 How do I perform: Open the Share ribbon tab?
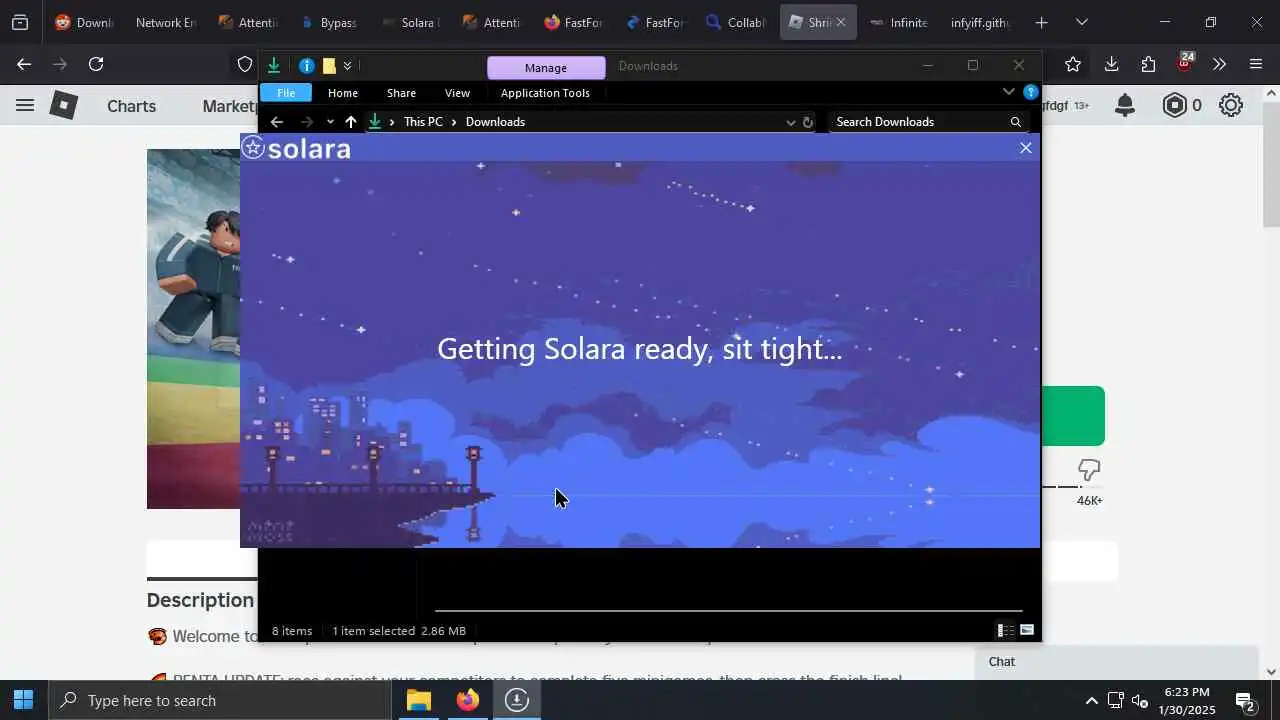pyautogui.click(x=401, y=93)
